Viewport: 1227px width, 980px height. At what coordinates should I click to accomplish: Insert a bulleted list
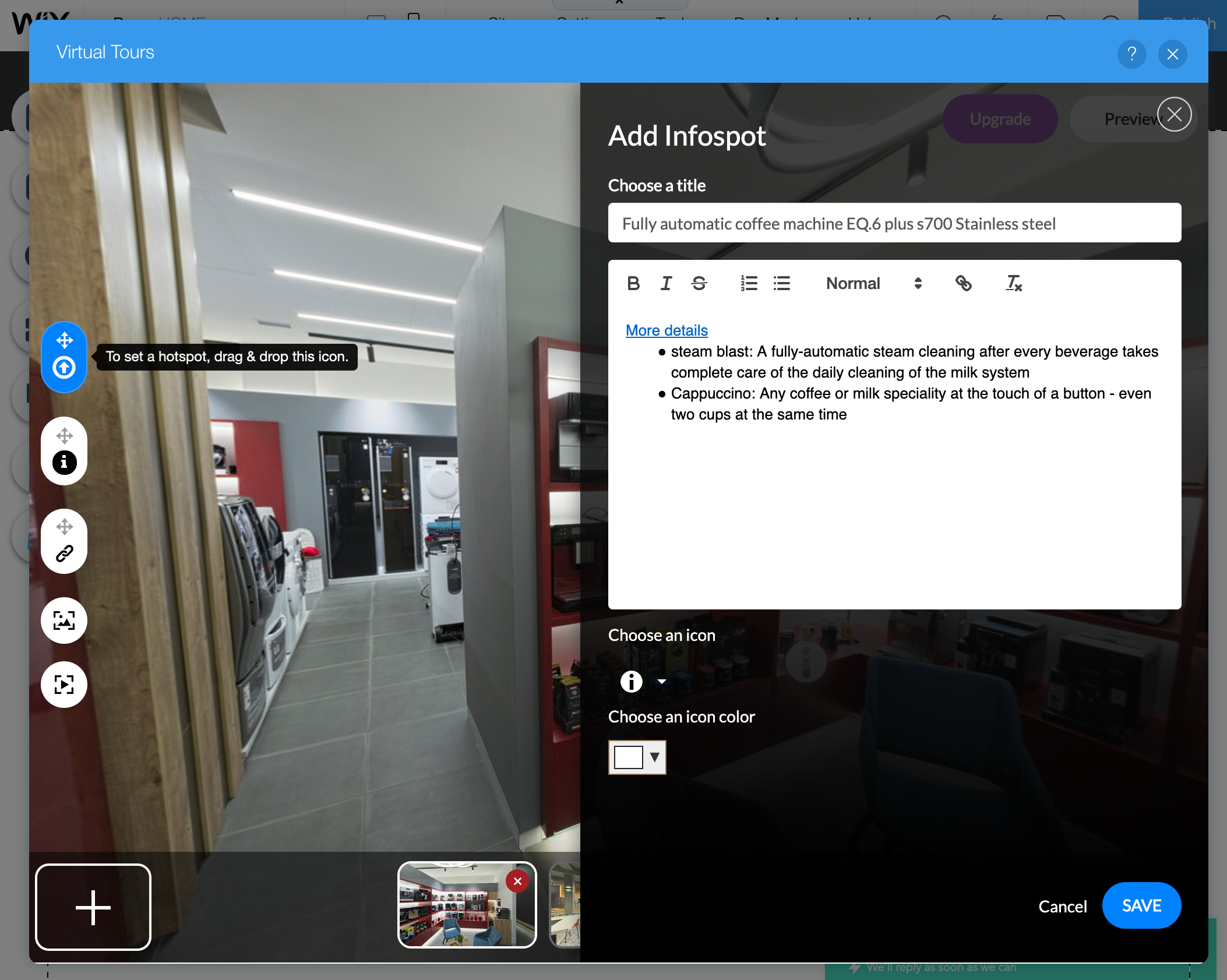tap(781, 284)
